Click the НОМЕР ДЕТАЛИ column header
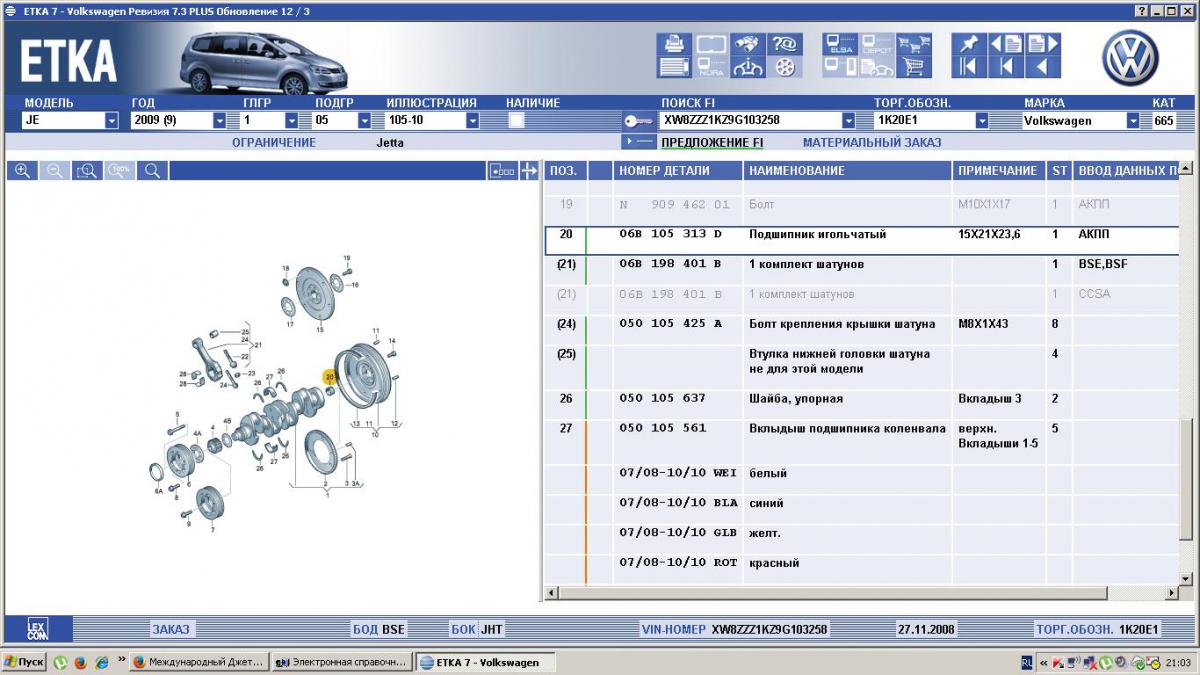This screenshot has width=1200, height=675. click(x=678, y=171)
